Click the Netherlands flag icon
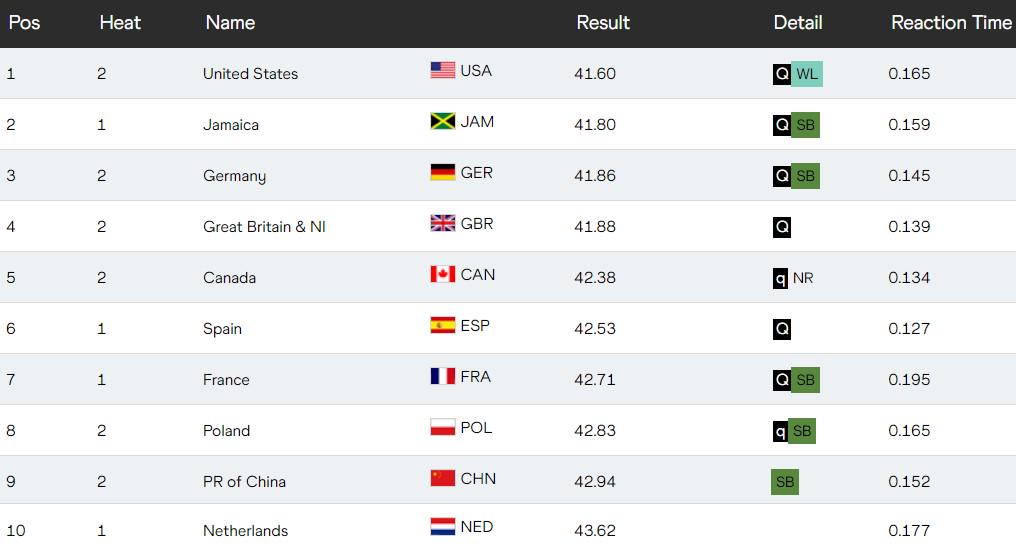Viewport: 1016px width, 550px height. pos(443,526)
